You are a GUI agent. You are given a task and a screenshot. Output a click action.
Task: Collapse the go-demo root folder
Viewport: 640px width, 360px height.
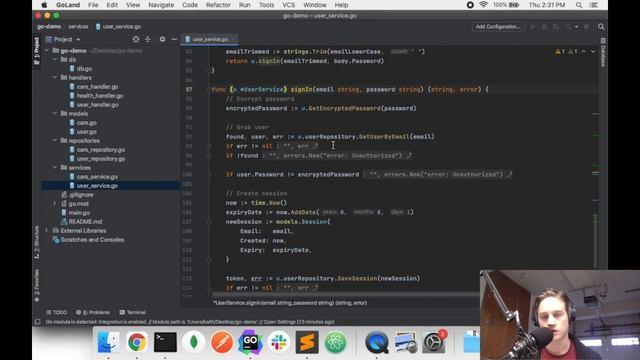pos(47,51)
